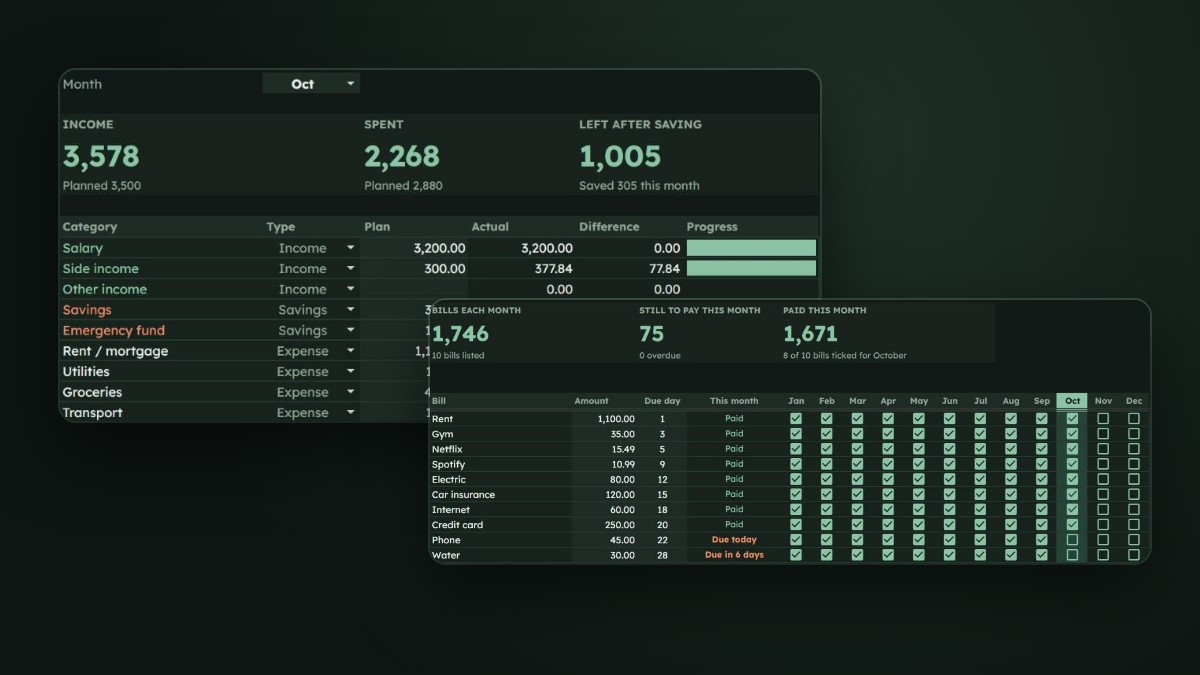This screenshot has width=1200, height=675.
Task: Tick the Phone bill's Oct checkbox
Action: (1072, 540)
